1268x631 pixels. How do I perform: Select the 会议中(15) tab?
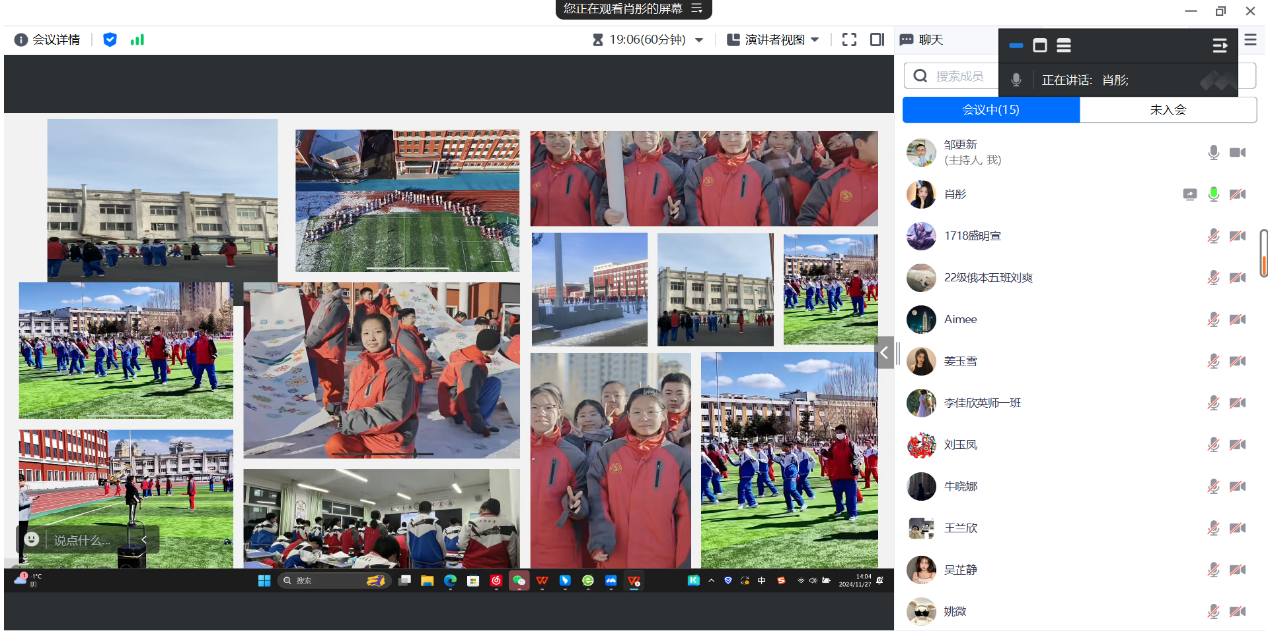991,110
